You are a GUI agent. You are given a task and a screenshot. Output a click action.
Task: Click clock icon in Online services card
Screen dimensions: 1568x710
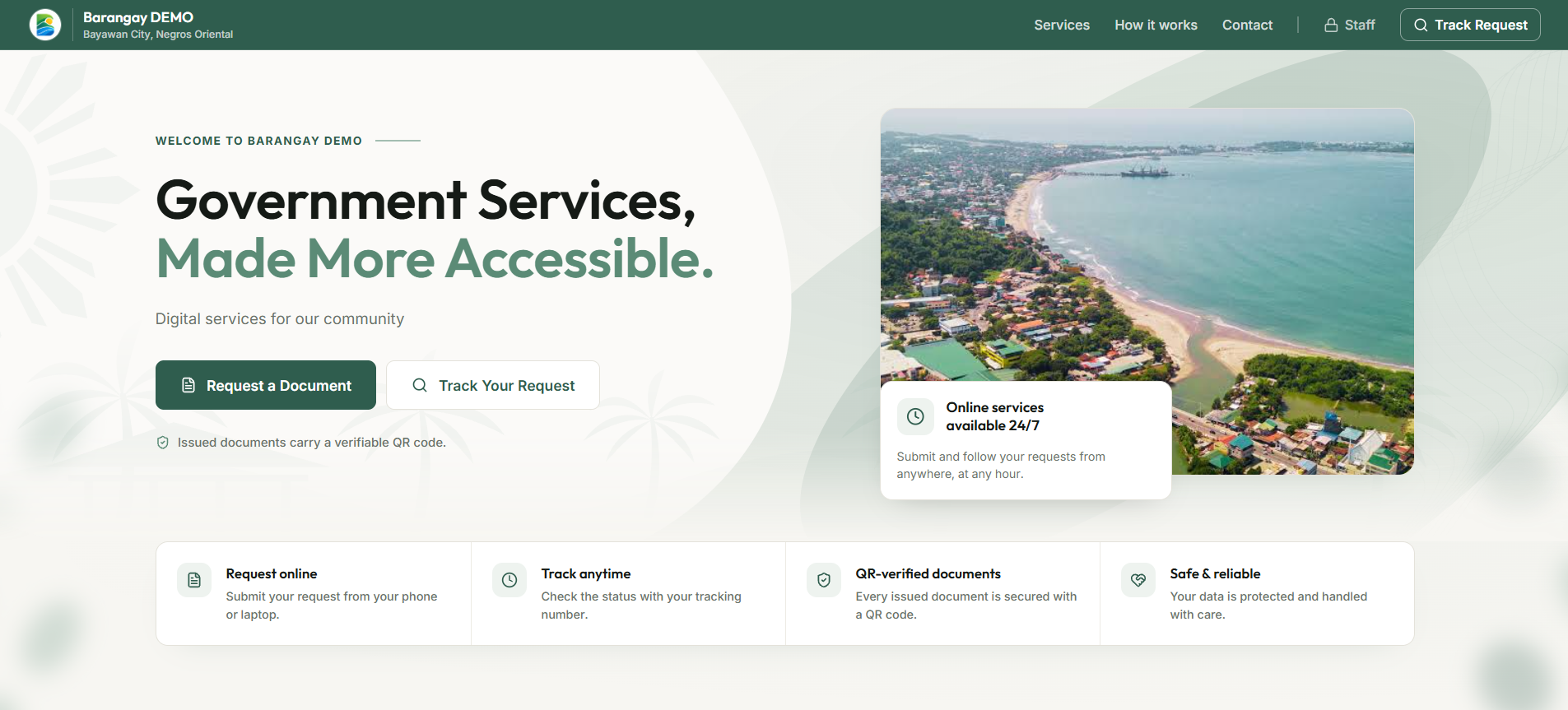click(x=915, y=416)
